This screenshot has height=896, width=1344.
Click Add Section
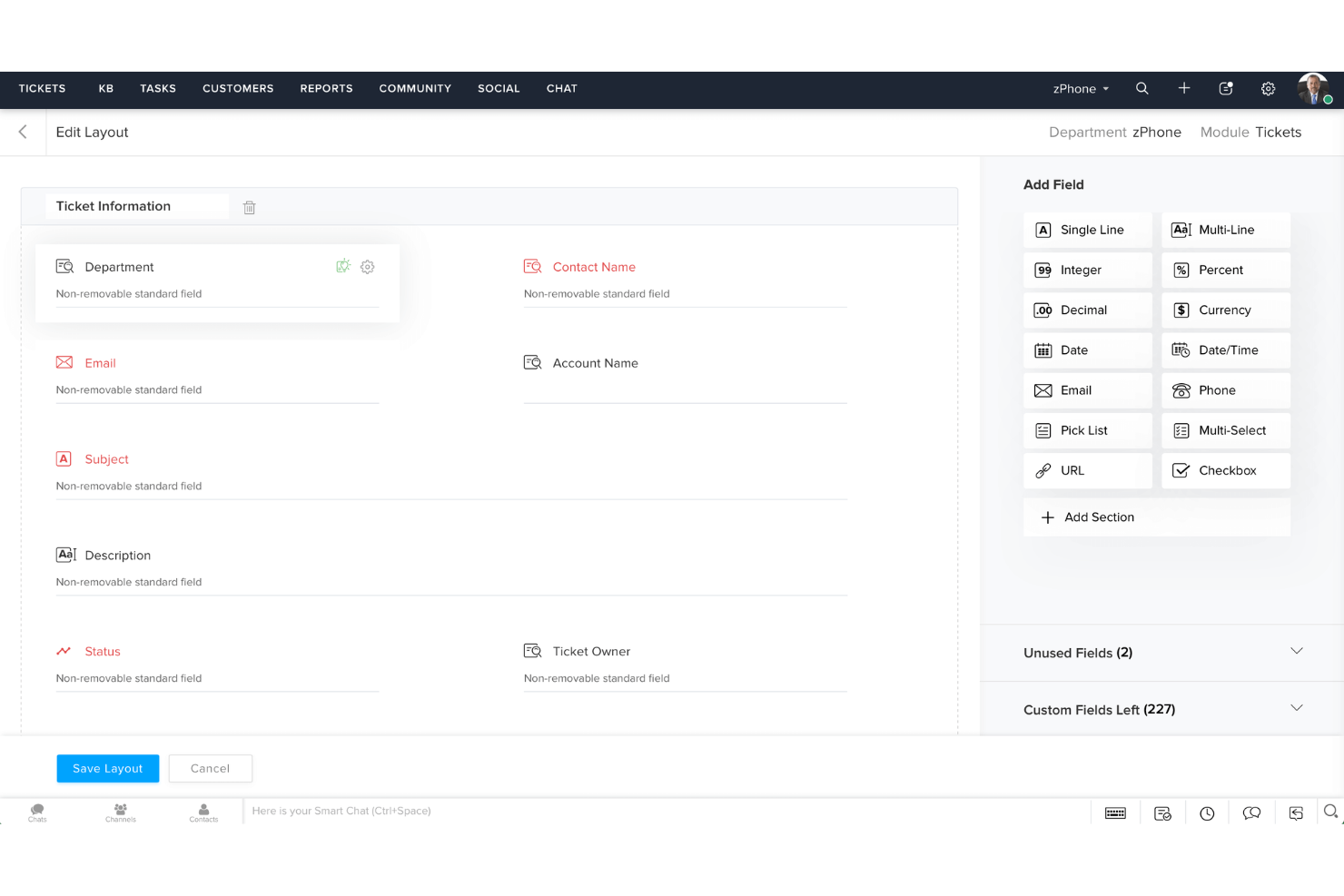1156,517
